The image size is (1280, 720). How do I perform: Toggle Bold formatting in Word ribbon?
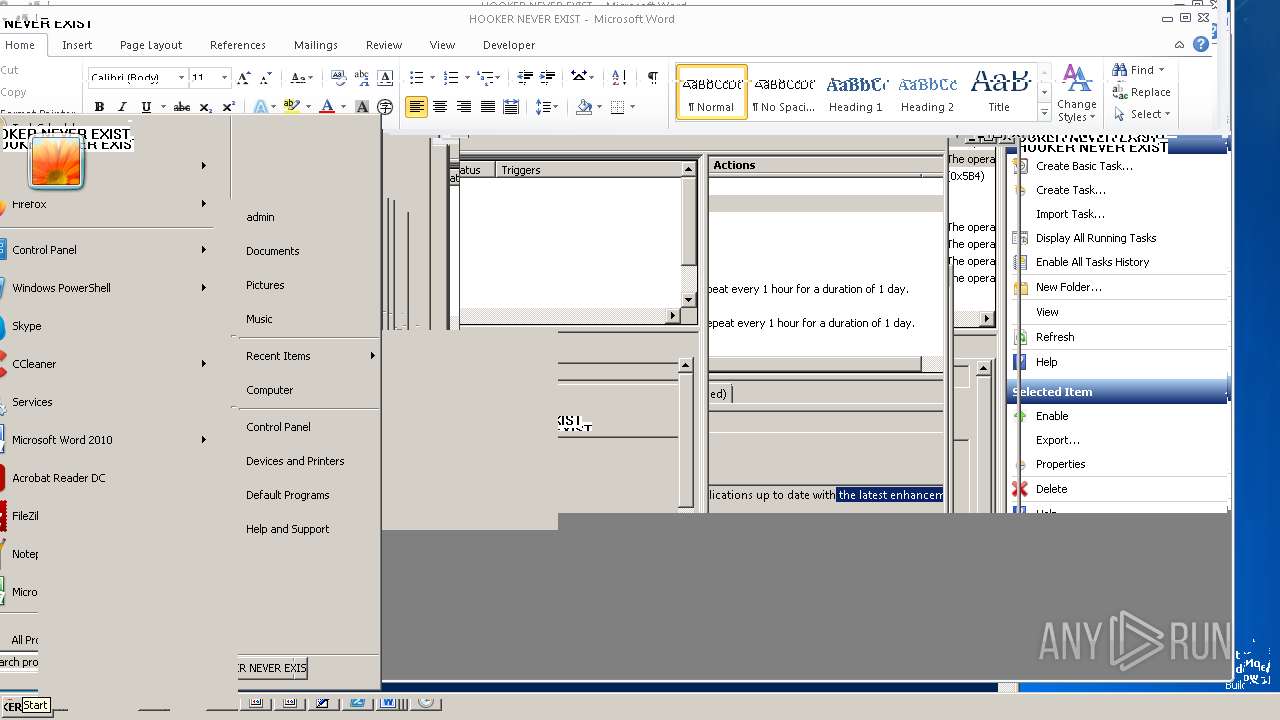tap(99, 107)
